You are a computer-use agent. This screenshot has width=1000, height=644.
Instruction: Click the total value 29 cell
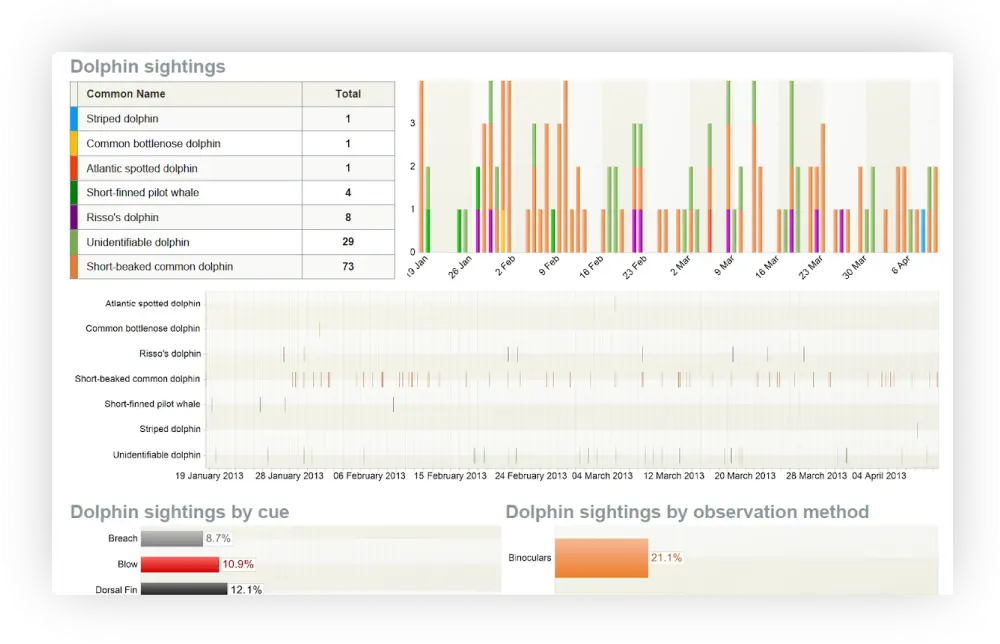tap(348, 242)
